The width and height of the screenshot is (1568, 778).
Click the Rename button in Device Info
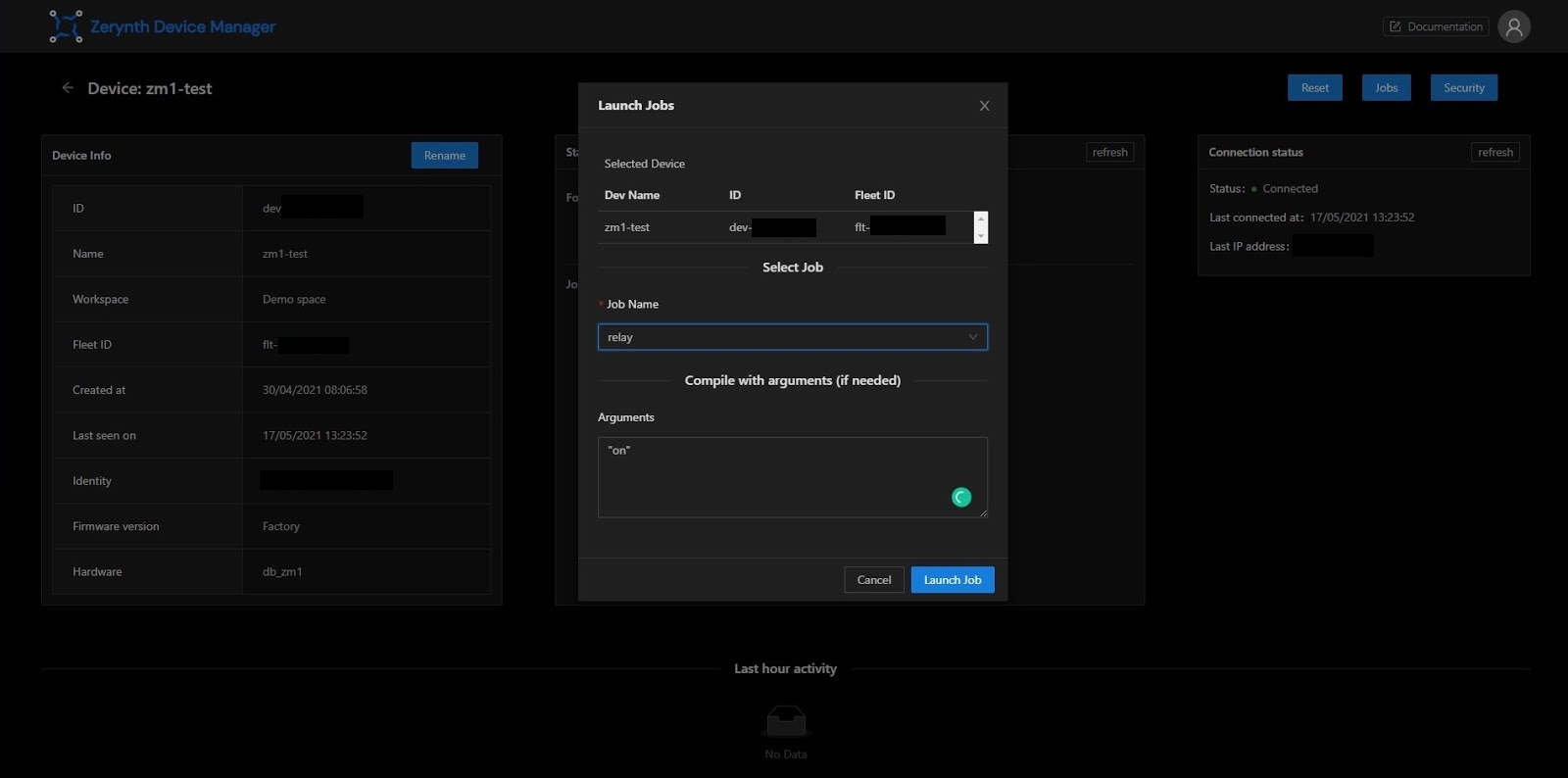(x=445, y=155)
